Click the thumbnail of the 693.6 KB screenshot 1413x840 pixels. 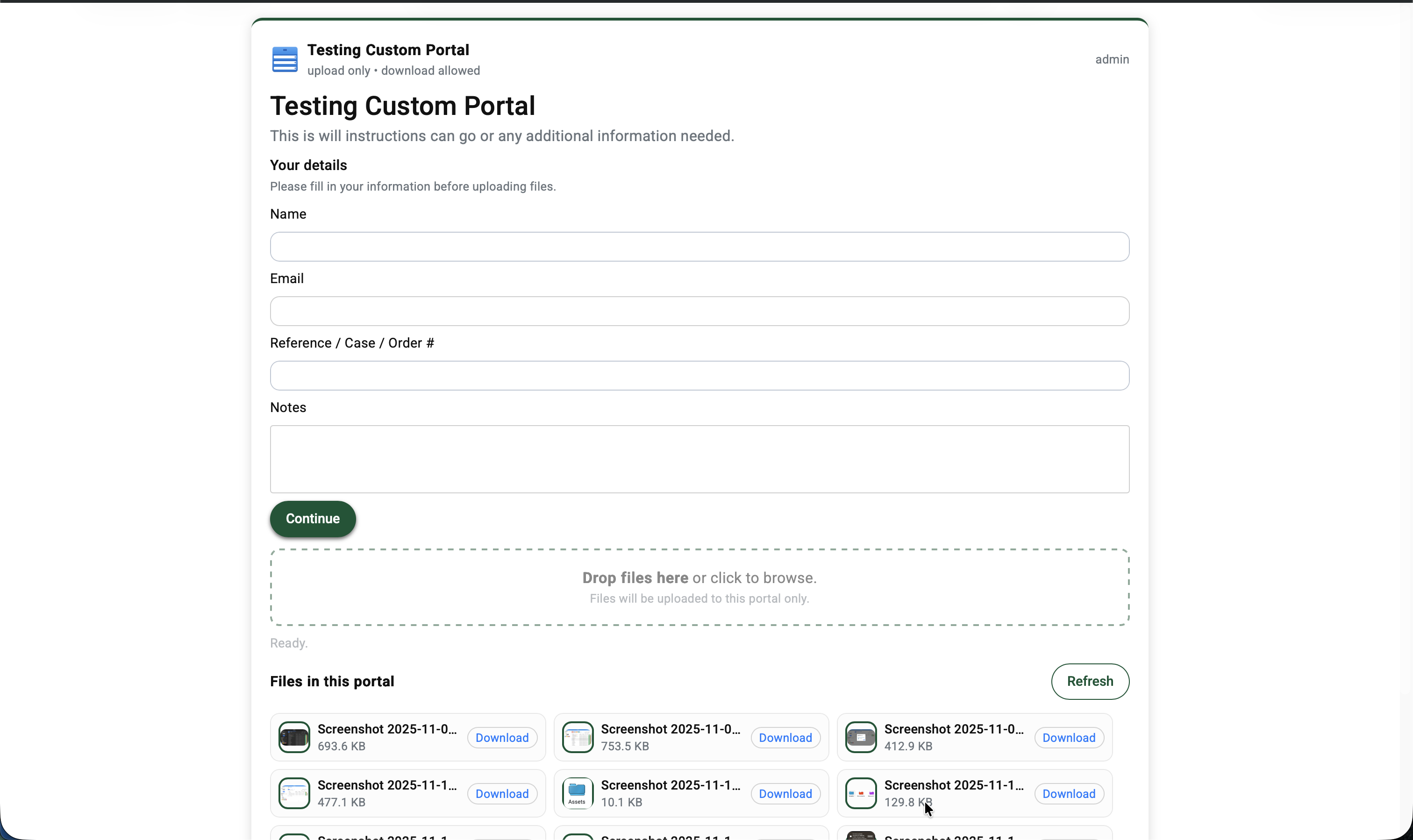tap(294, 737)
